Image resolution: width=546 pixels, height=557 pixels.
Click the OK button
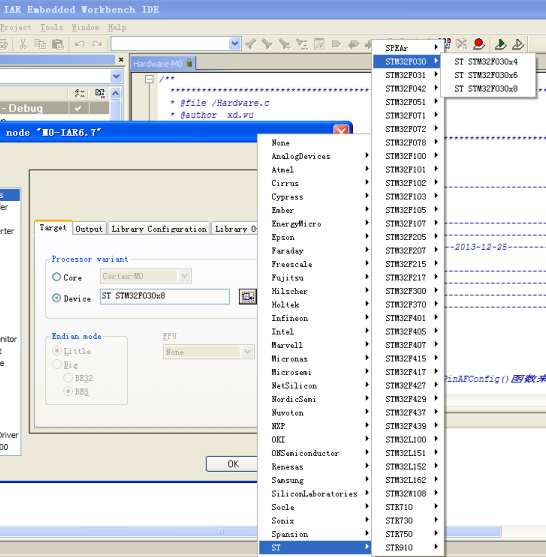click(233, 464)
